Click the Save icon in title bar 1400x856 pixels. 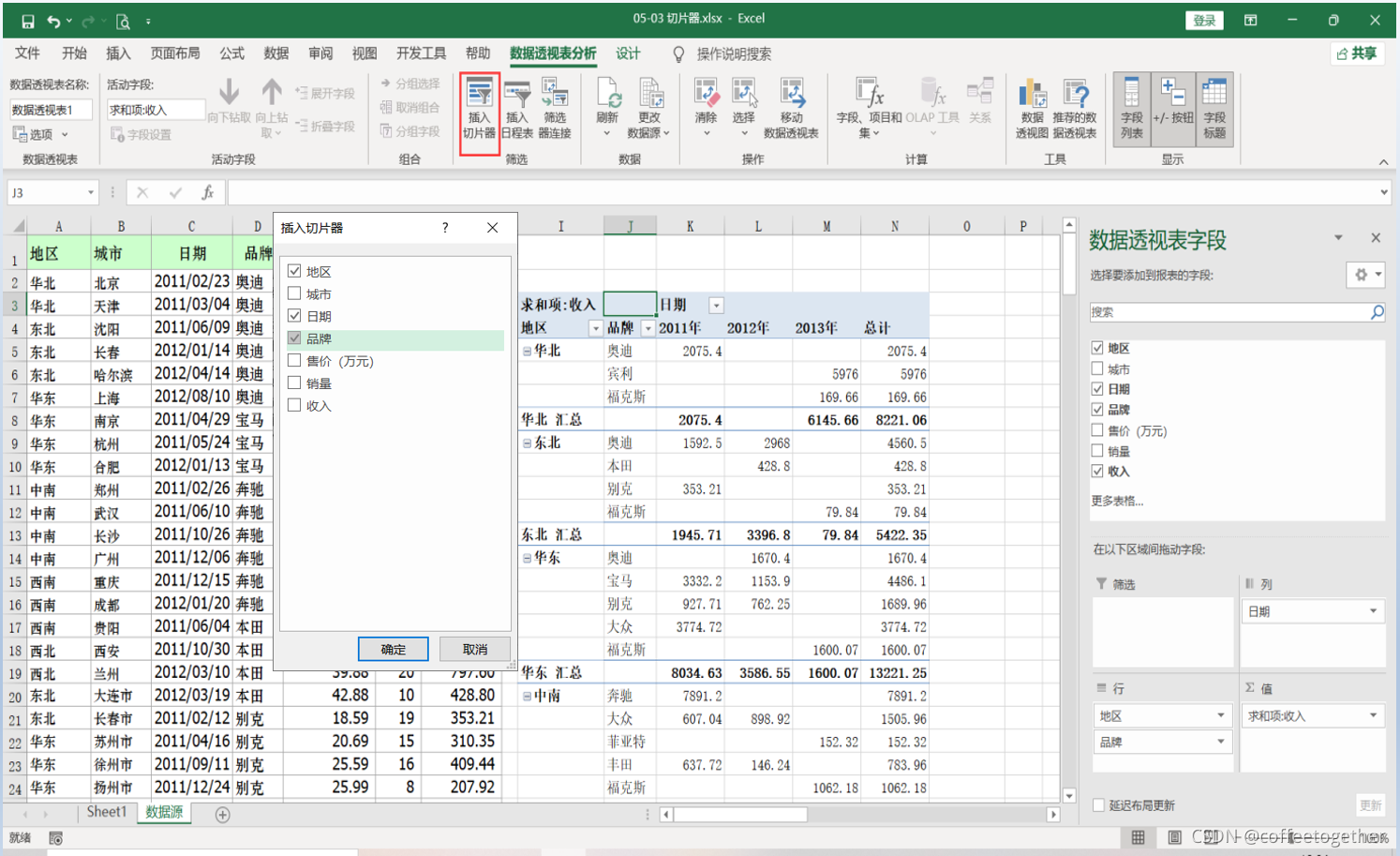pos(27,21)
